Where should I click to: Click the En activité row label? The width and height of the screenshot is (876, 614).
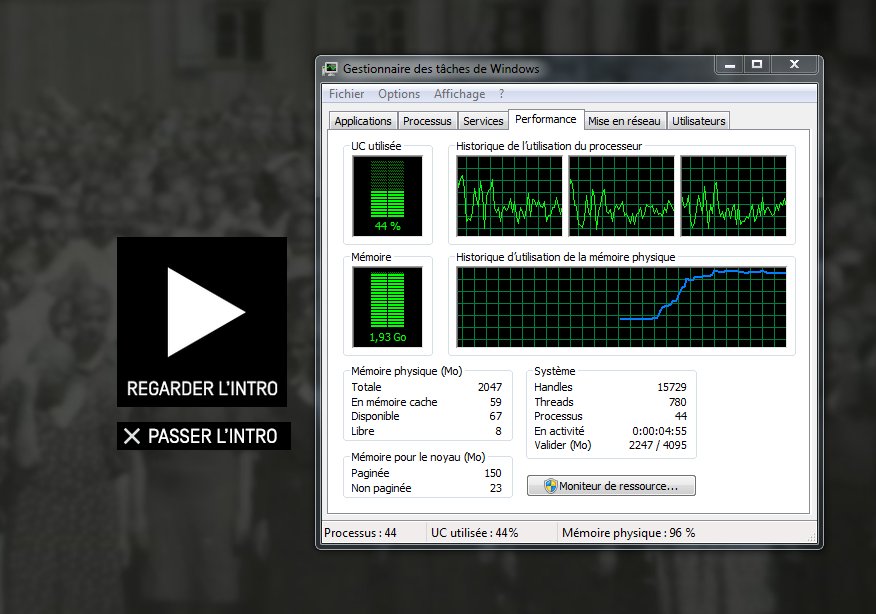click(559, 431)
